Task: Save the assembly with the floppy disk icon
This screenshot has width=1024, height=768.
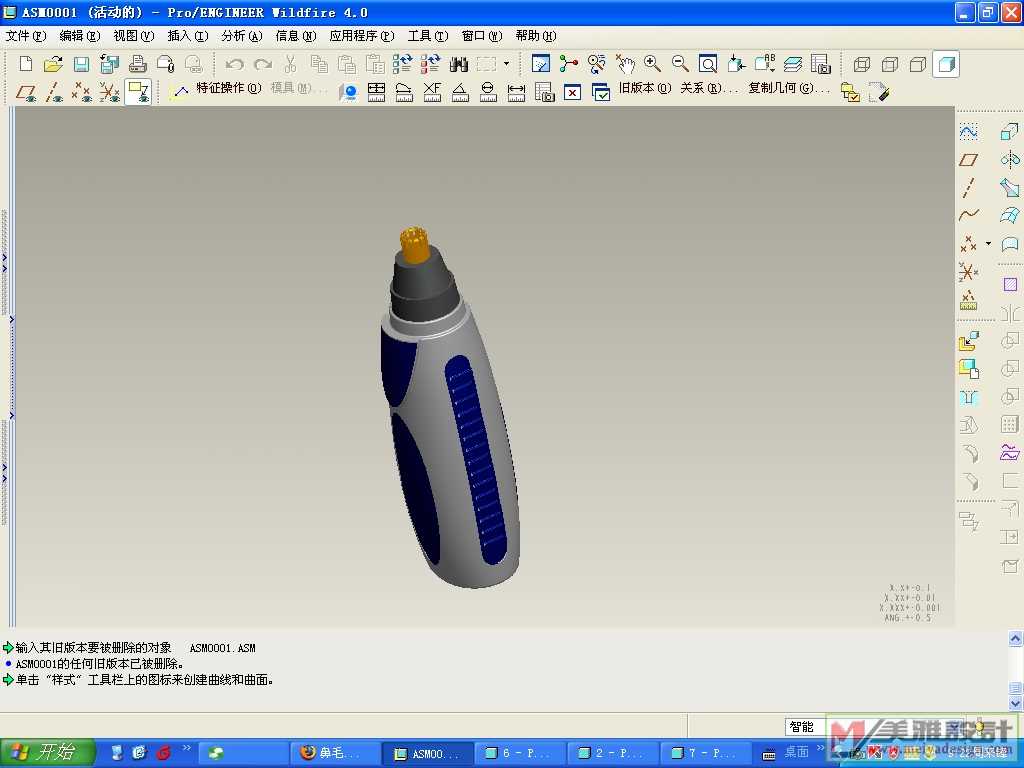Action: click(x=81, y=64)
